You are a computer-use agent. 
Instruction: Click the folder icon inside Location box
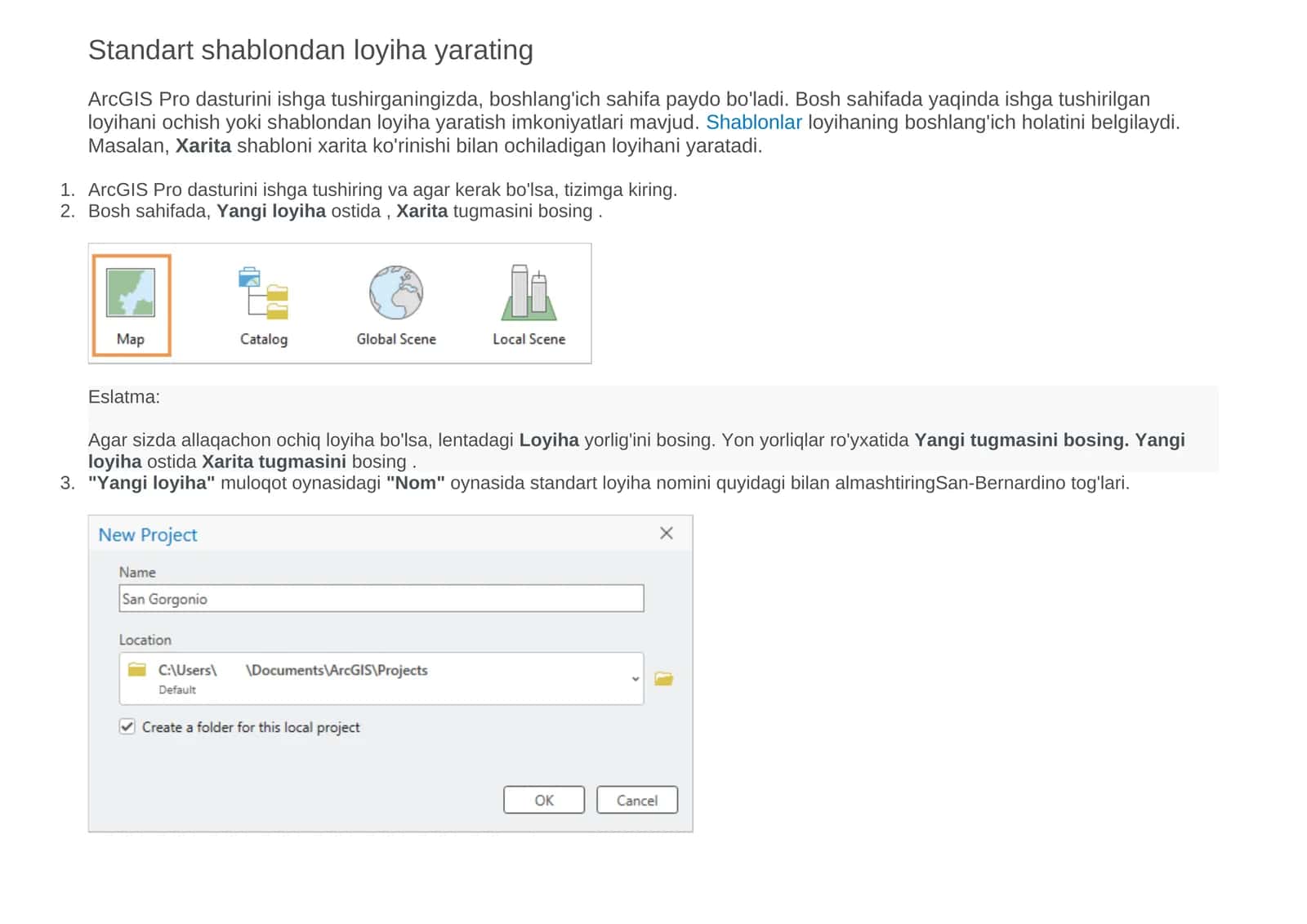click(137, 670)
